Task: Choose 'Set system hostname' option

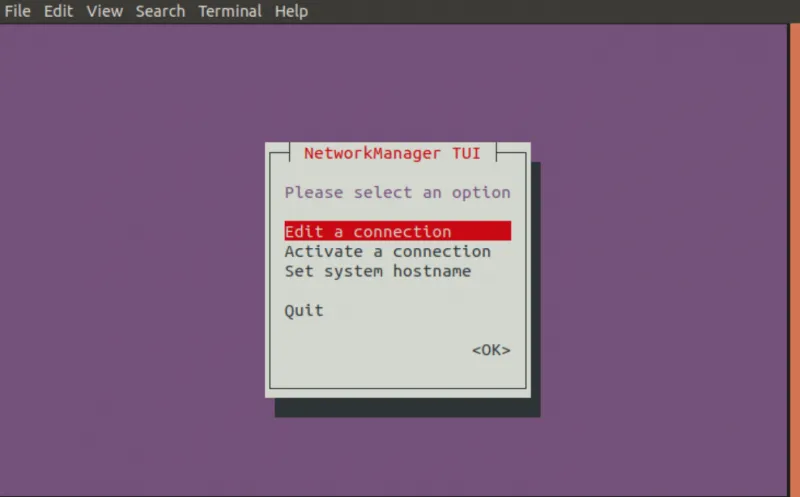Action: (378, 271)
